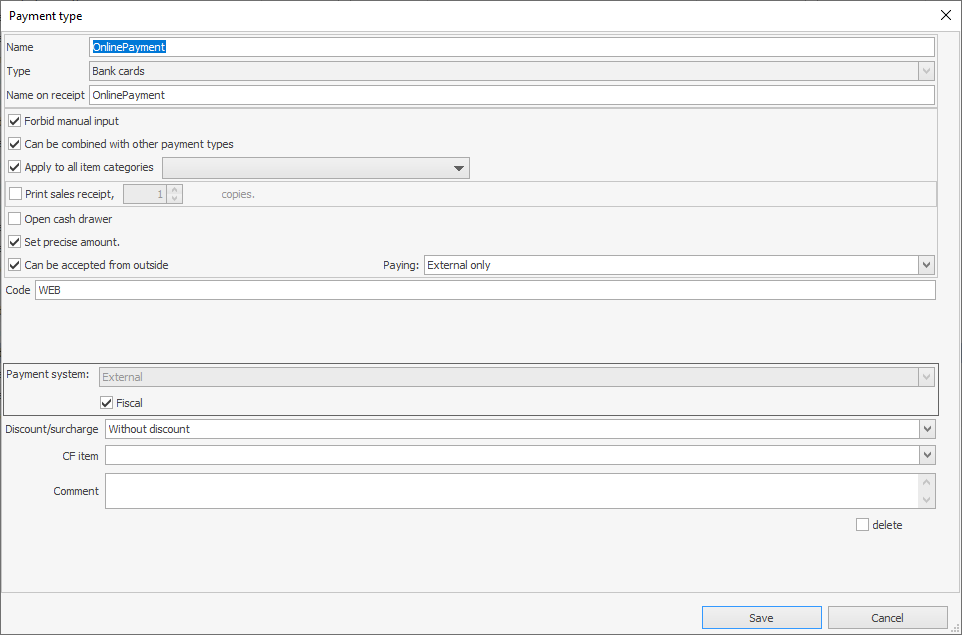962x635 pixels.
Task: Expand the Paying External only dropdown
Action: click(x=926, y=265)
